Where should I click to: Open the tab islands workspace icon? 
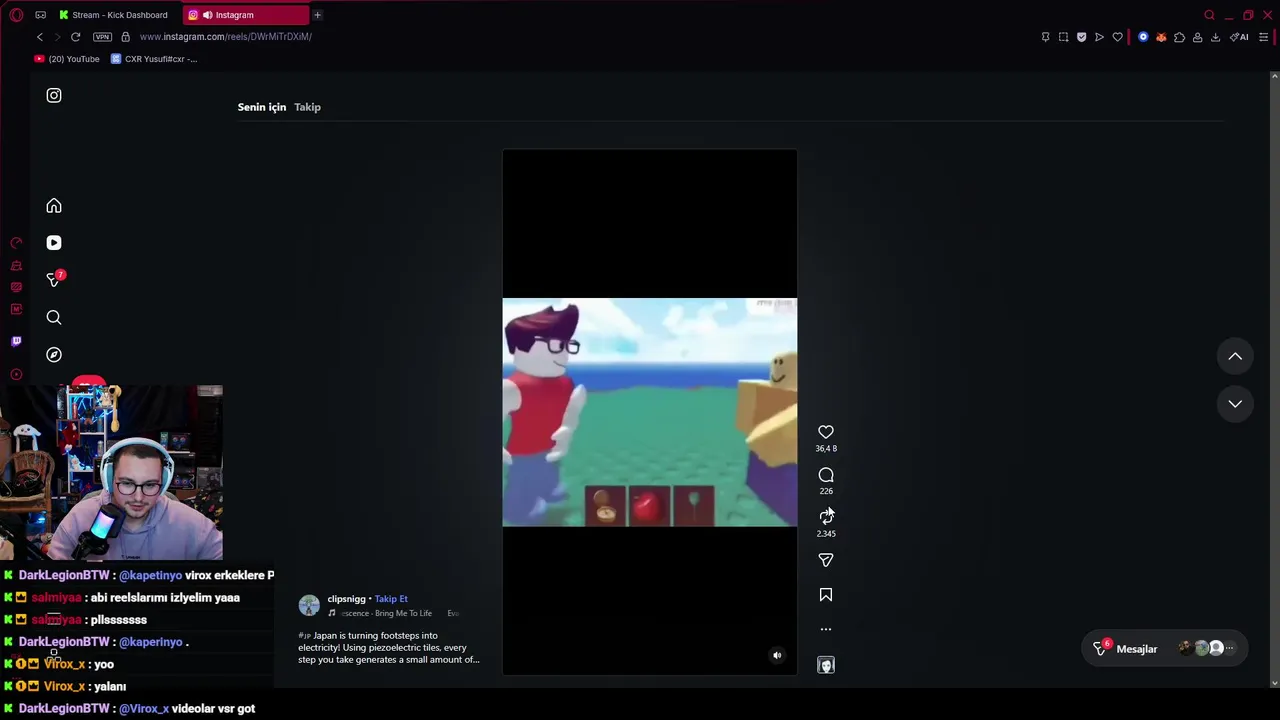pos(40,15)
